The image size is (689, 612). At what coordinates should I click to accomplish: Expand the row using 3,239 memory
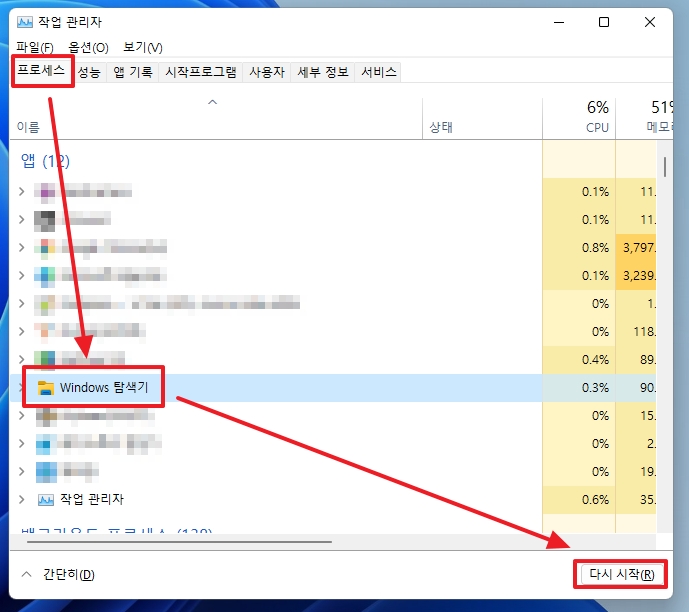(22, 275)
